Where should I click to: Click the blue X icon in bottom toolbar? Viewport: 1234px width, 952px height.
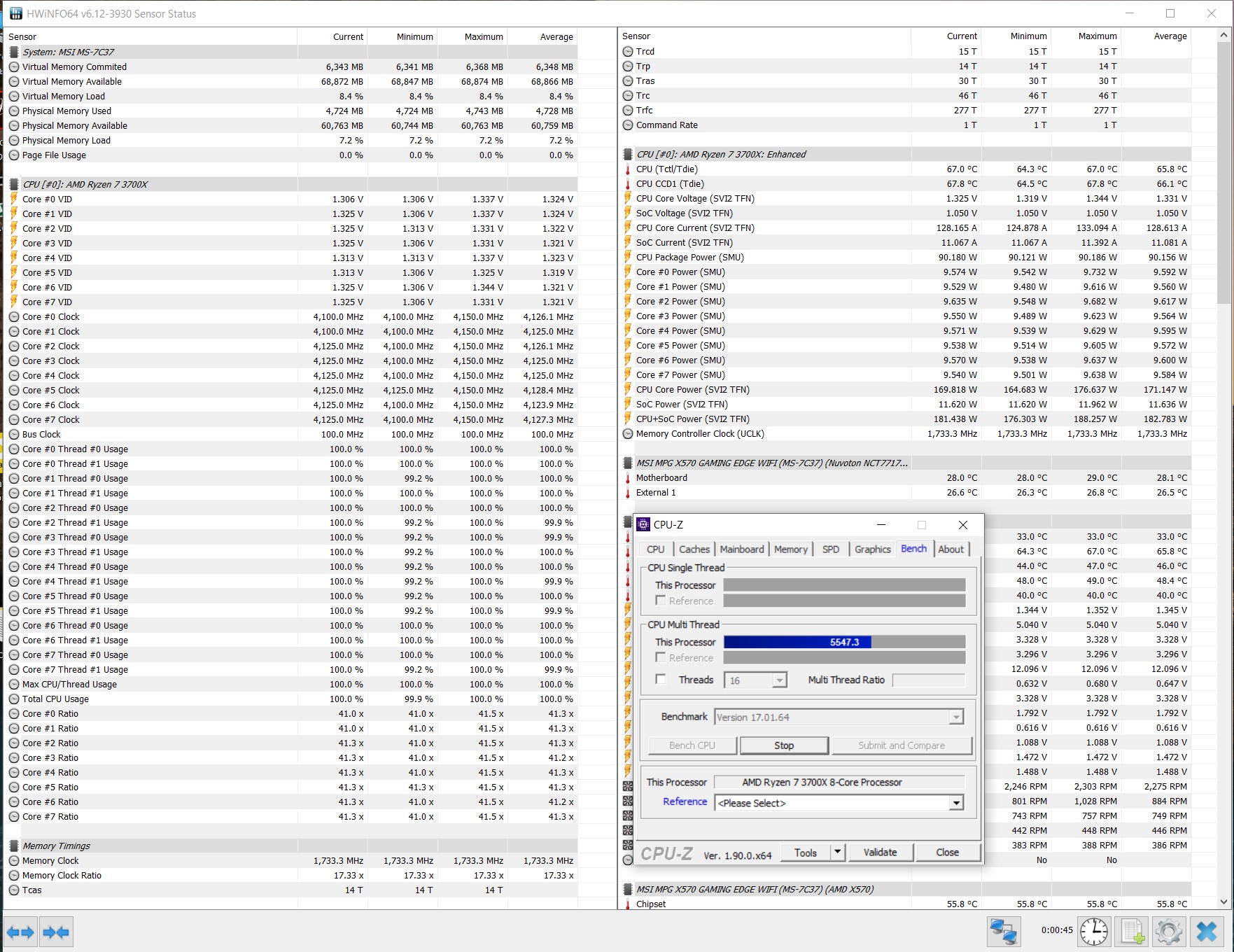(1207, 932)
